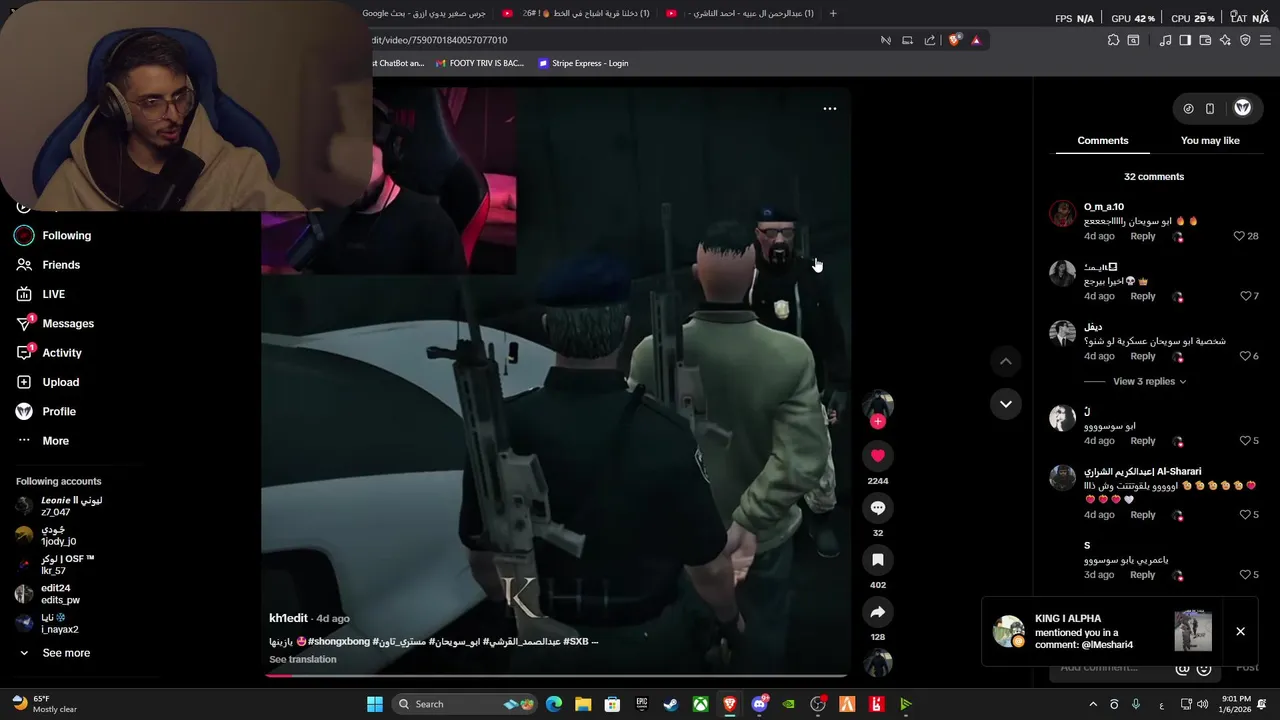Reply to O_m_a.10 comment
1280x720 pixels.
pos(1143,236)
